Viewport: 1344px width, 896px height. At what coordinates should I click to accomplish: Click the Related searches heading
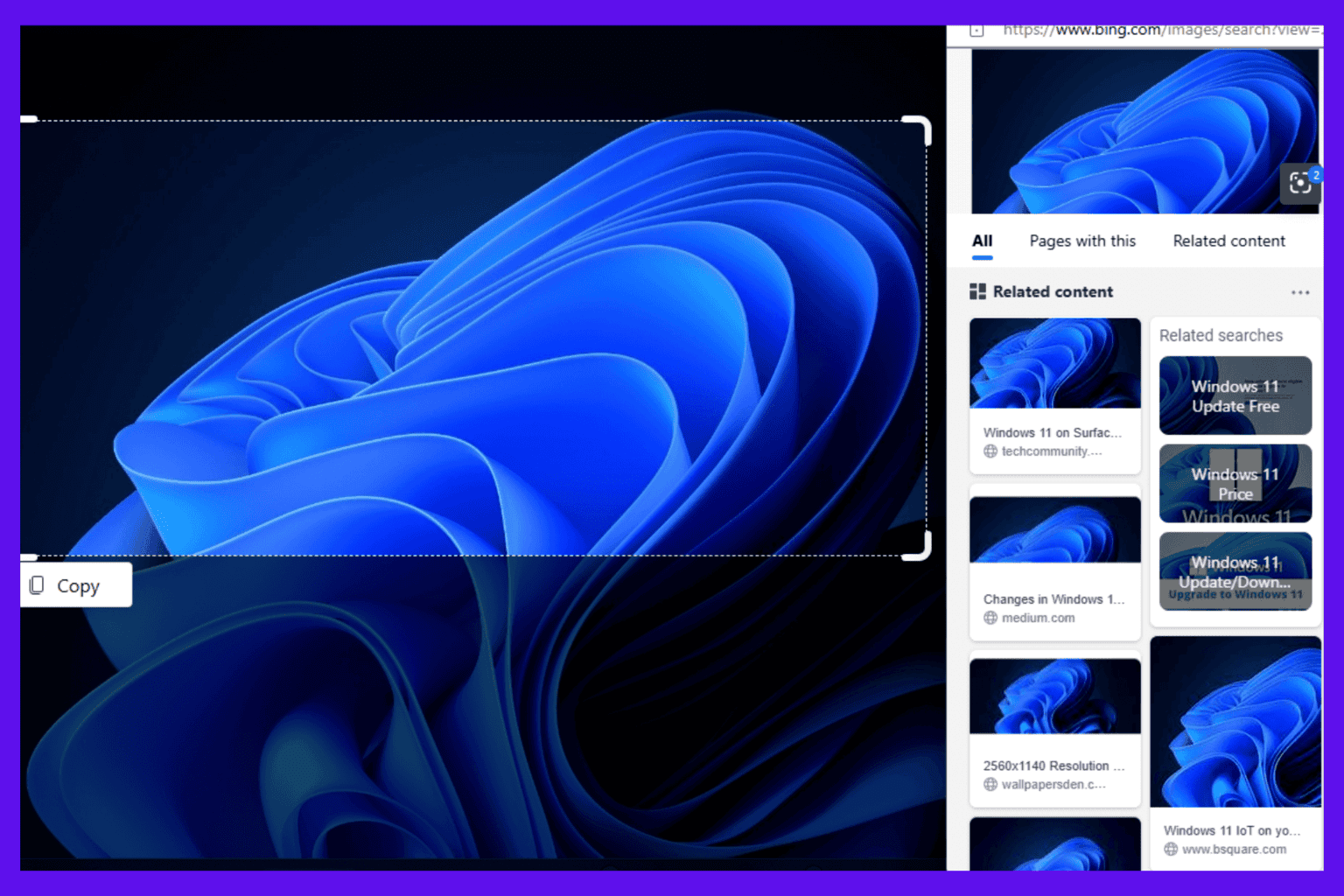(x=1221, y=335)
